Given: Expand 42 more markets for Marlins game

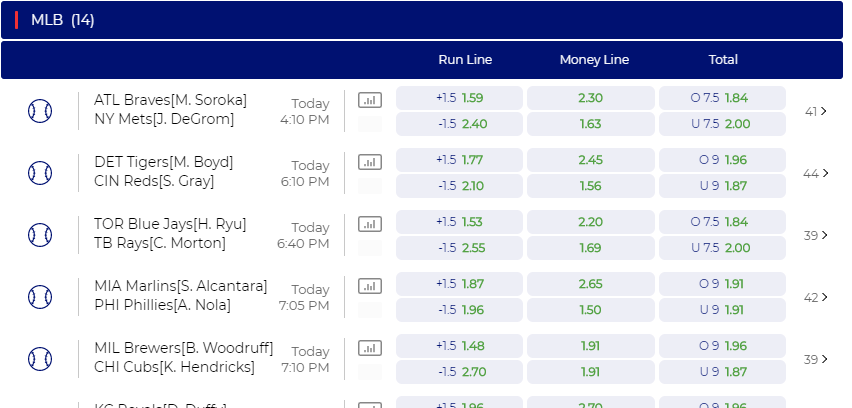Looking at the screenshot, I should [x=816, y=297].
